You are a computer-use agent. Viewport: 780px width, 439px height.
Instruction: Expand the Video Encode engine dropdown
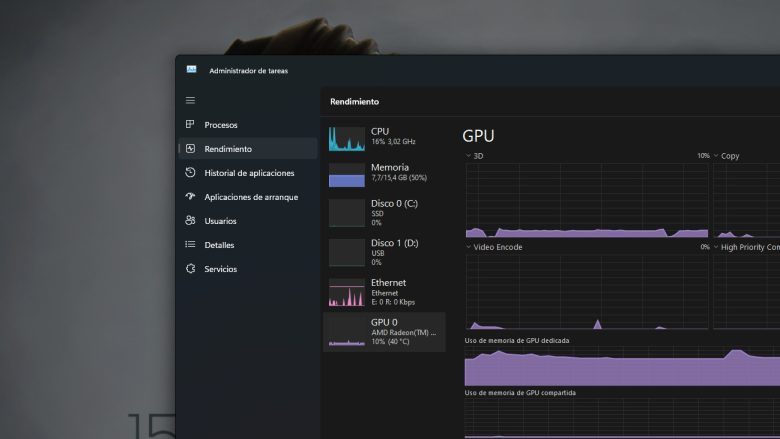coord(469,247)
